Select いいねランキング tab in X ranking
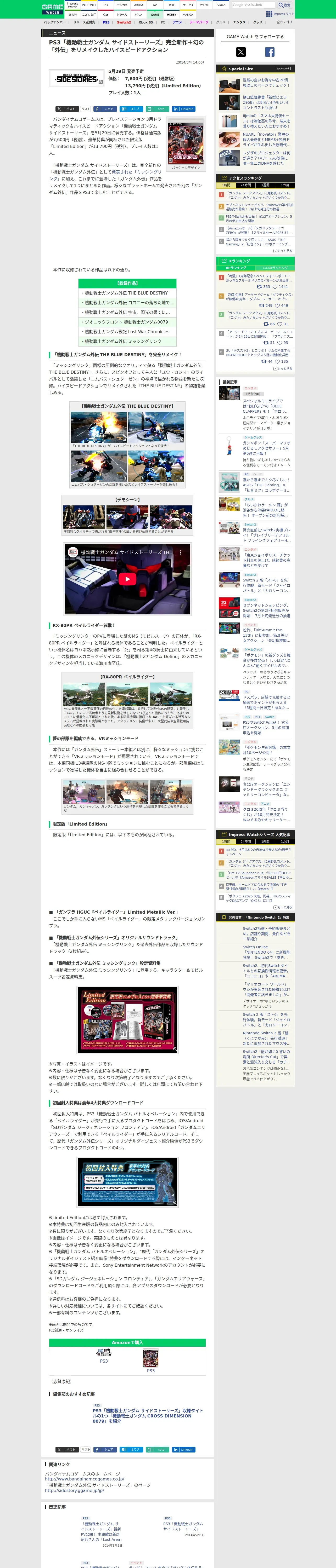 pyautogui.click(x=275, y=268)
